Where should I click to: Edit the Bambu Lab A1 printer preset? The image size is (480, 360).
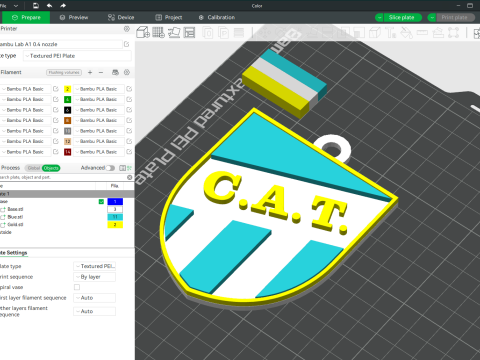pyautogui.click(x=127, y=44)
